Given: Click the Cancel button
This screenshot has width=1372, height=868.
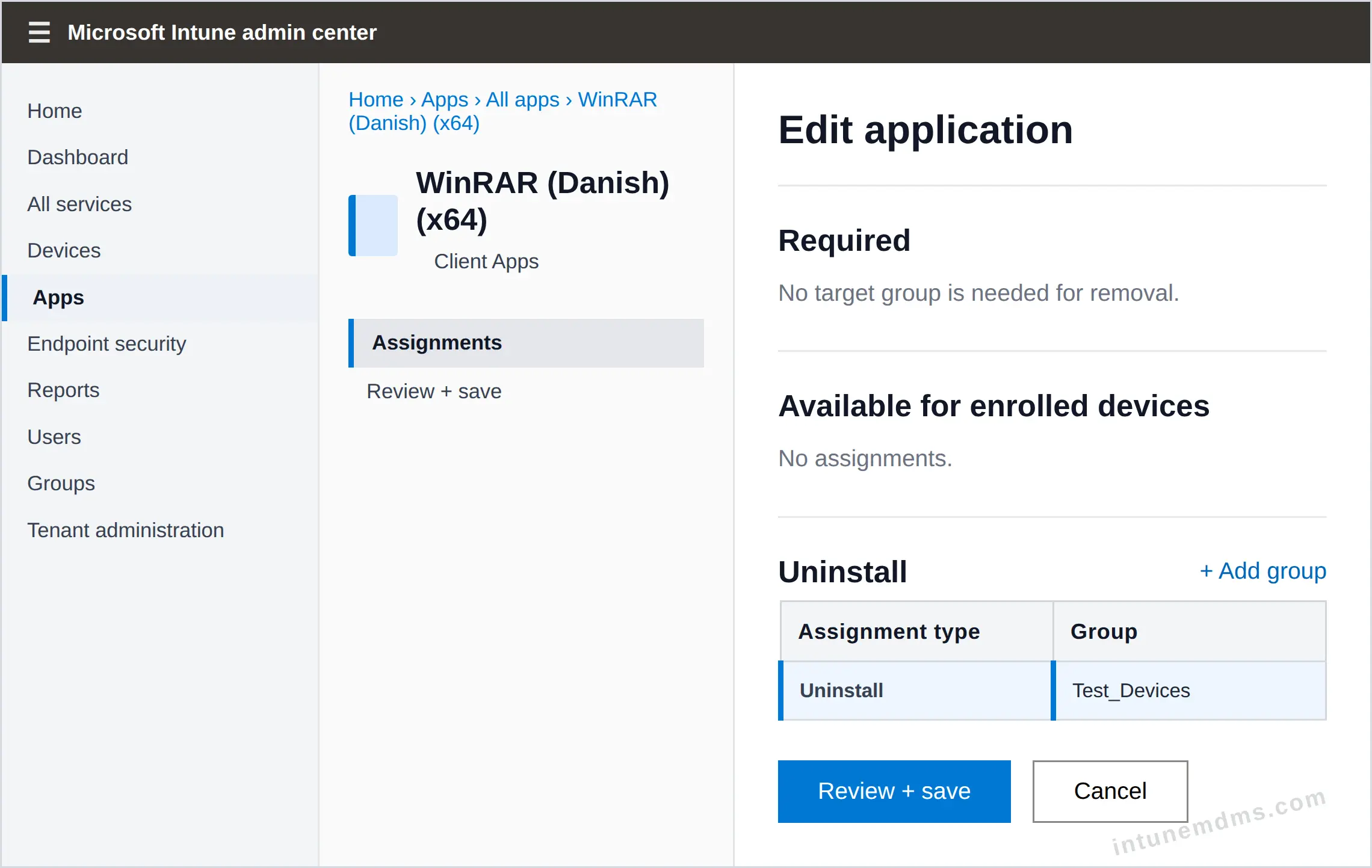Looking at the screenshot, I should 1110,792.
